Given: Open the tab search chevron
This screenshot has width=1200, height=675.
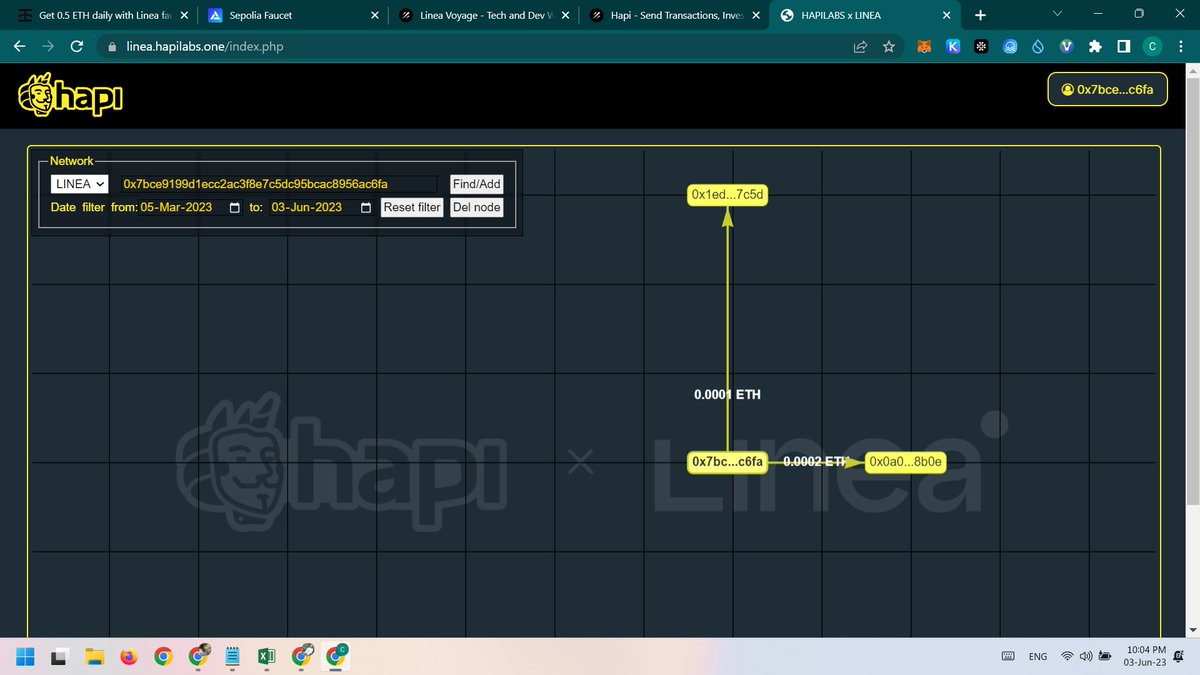Looking at the screenshot, I should coord(1059,14).
